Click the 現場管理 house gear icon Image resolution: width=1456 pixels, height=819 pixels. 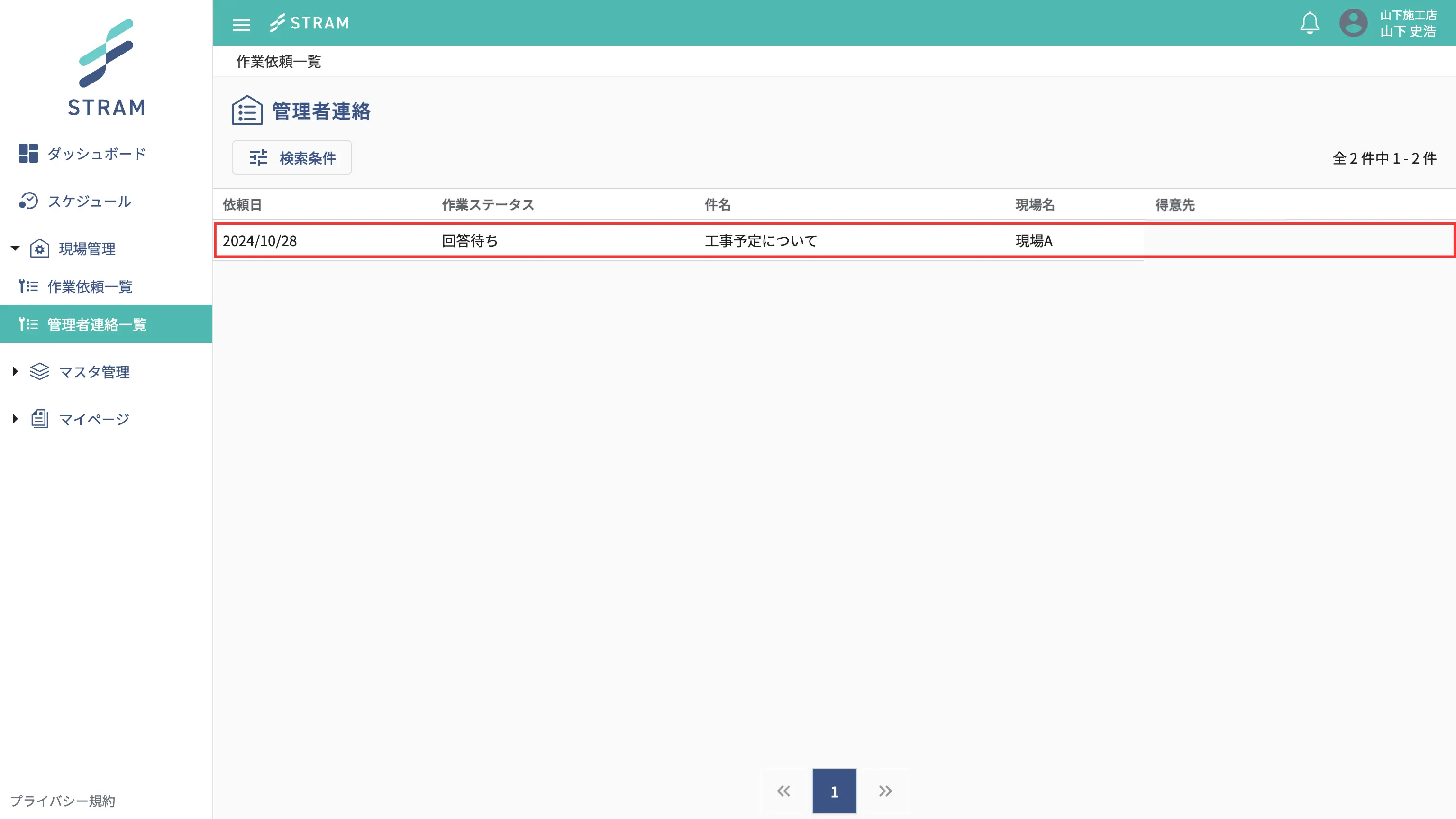click(x=39, y=248)
